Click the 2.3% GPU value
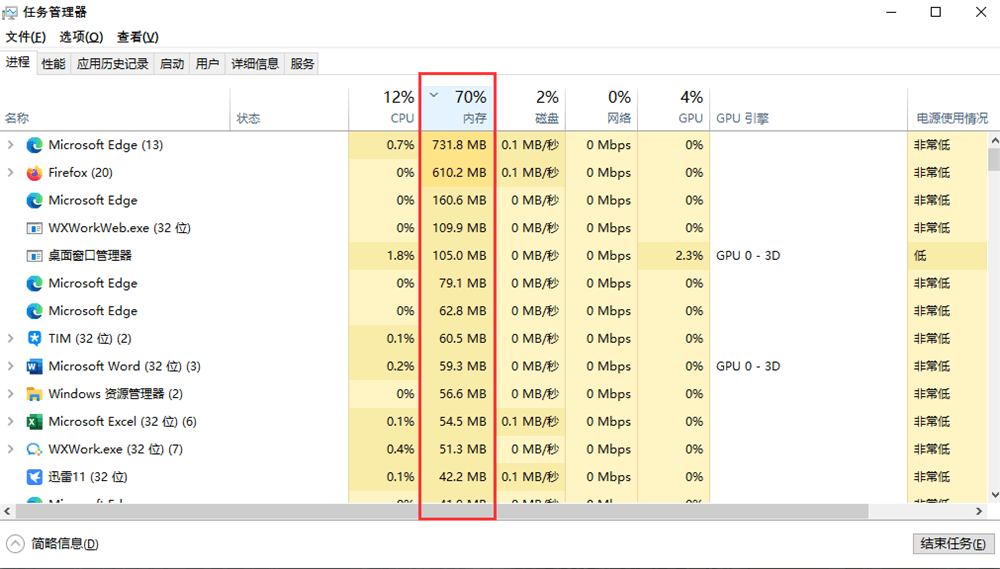1000x569 pixels. tap(689, 256)
